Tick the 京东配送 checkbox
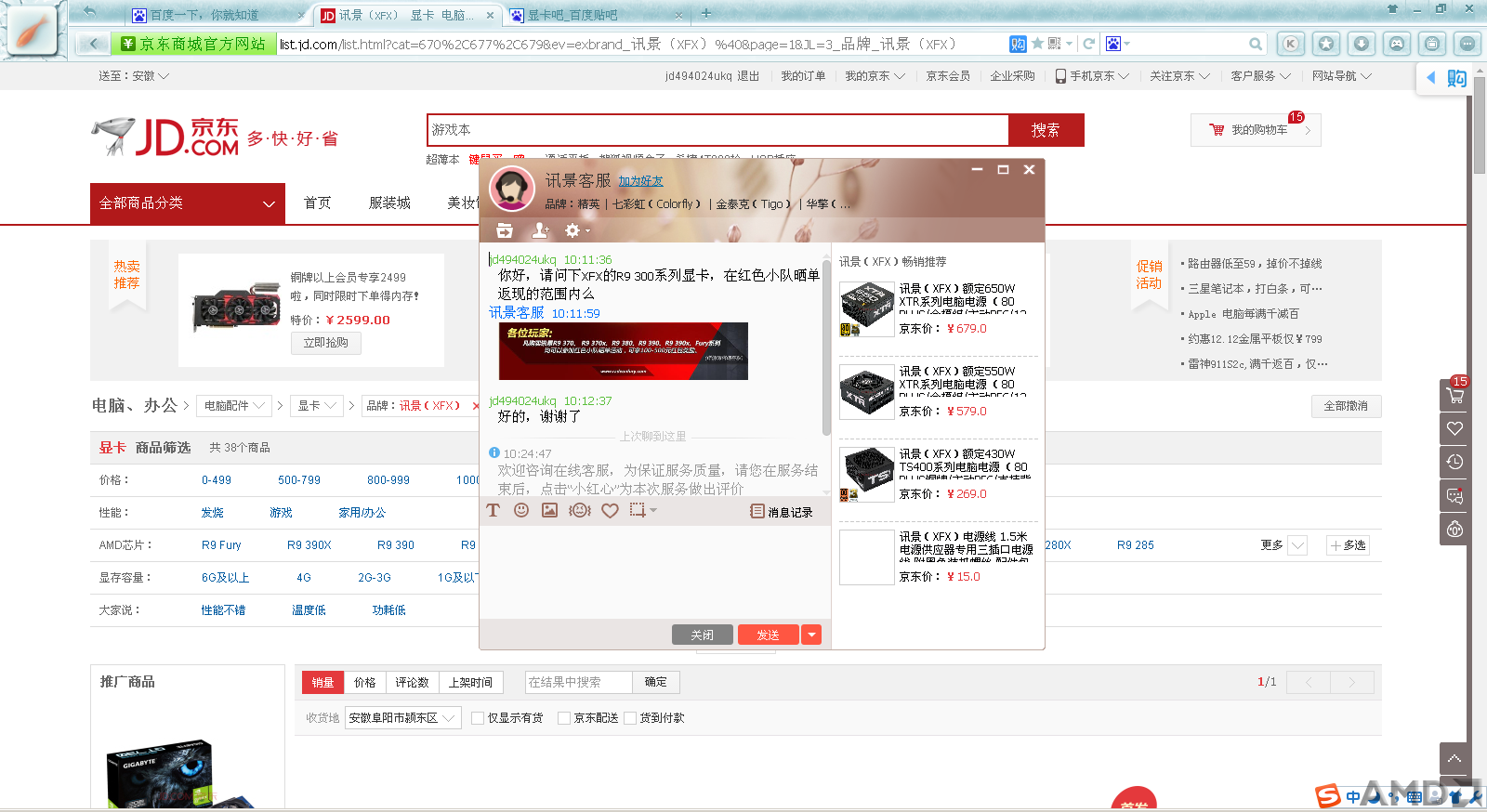The image size is (1487, 812). [563, 718]
